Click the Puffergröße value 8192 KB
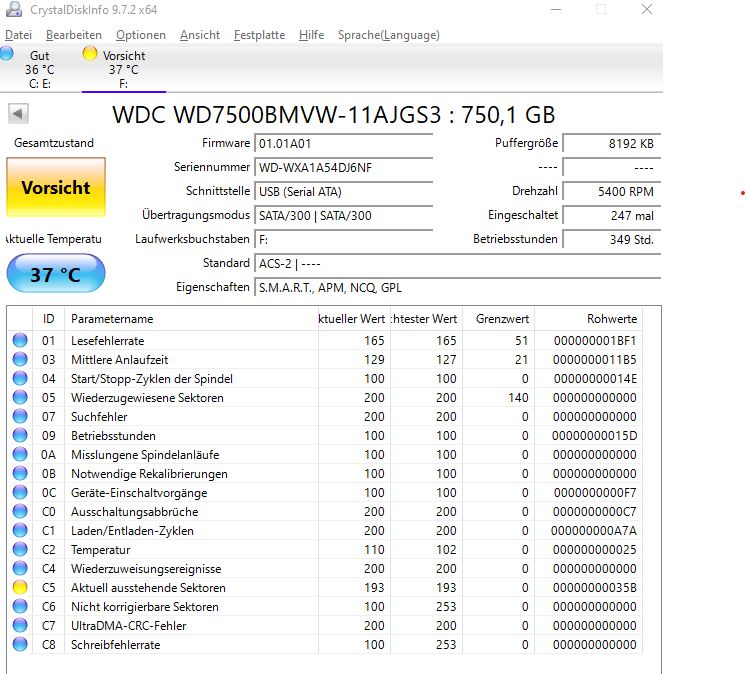746x674 pixels. point(612,144)
